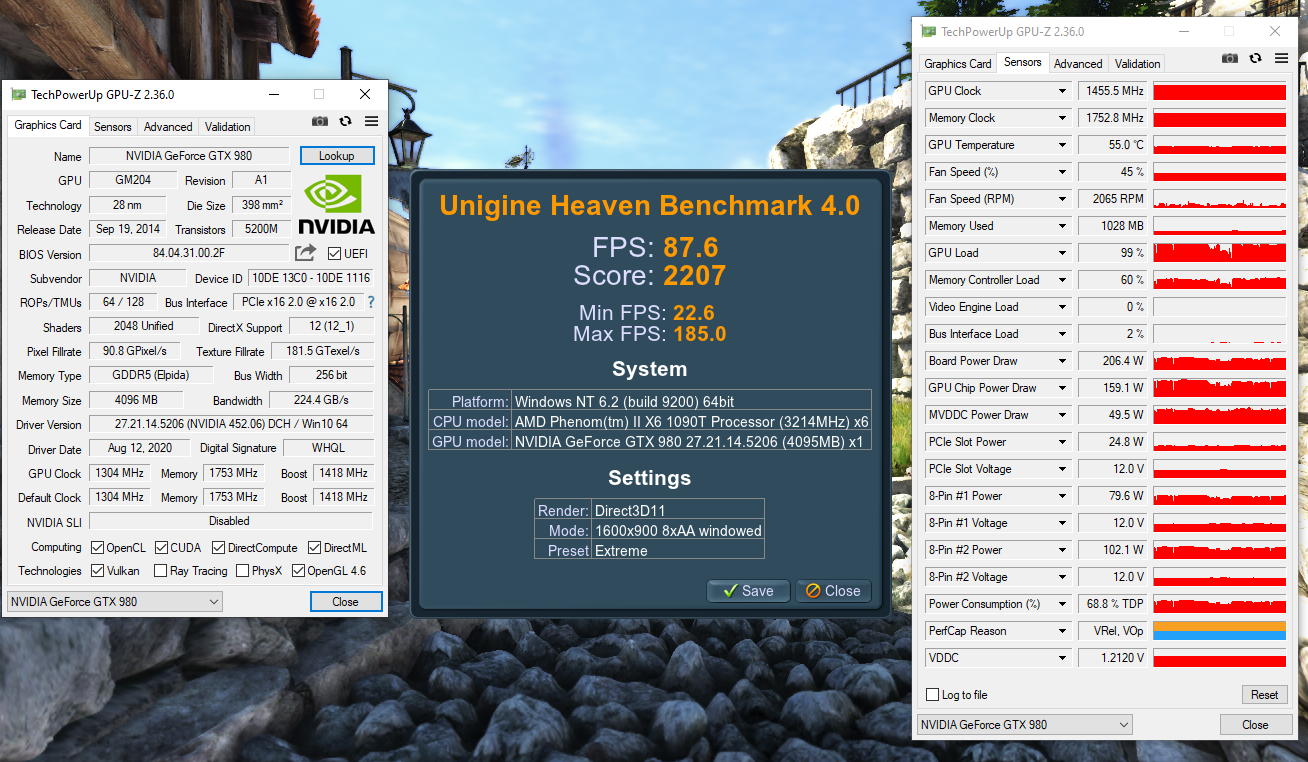Refresh icon in Sensors window
This screenshot has width=1308, height=762.
(x=1256, y=58)
